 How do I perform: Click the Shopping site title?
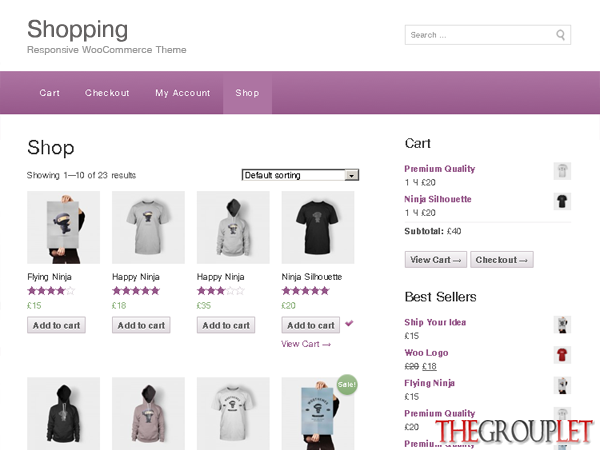click(x=78, y=29)
